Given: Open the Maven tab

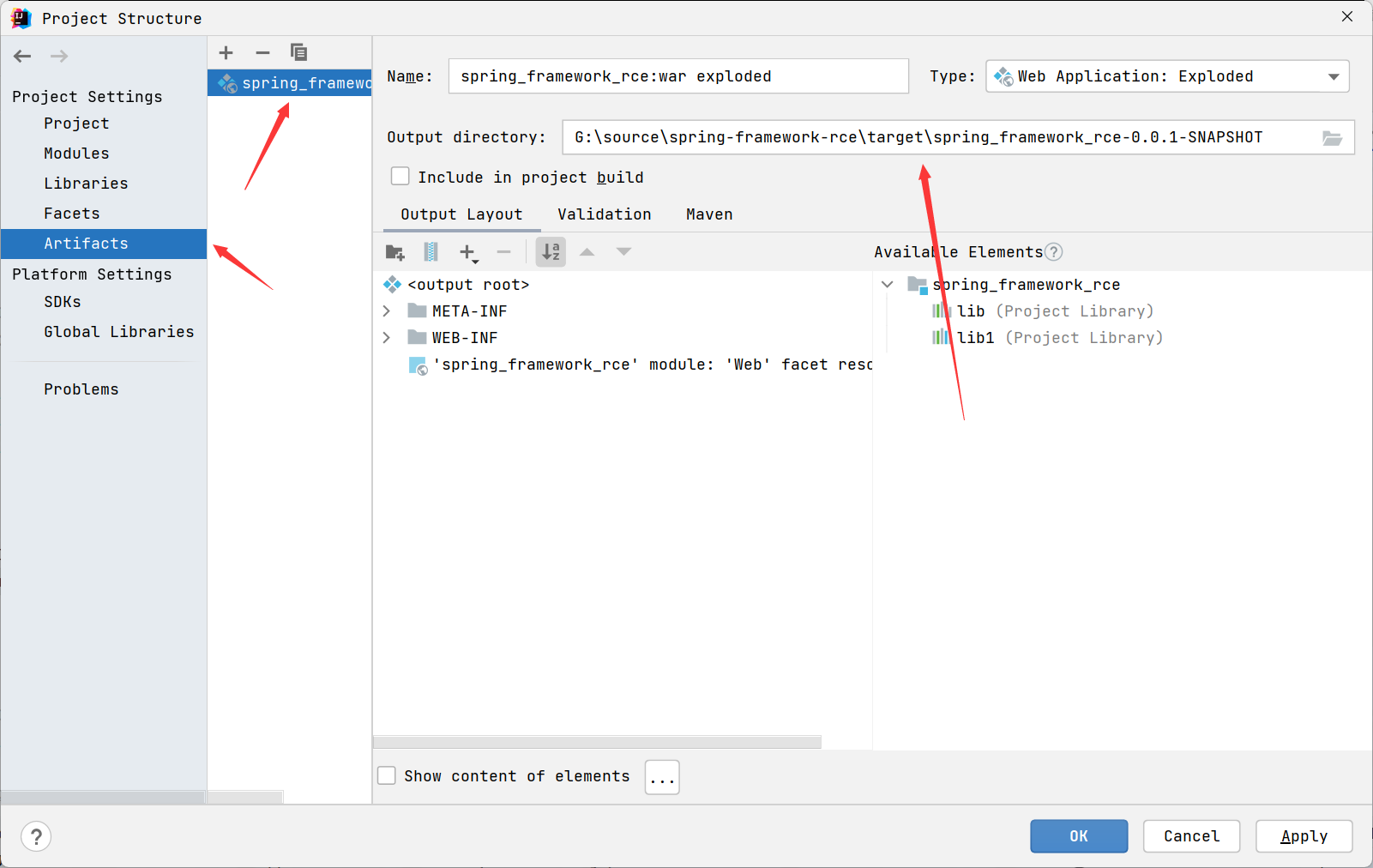Looking at the screenshot, I should [709, 214].
